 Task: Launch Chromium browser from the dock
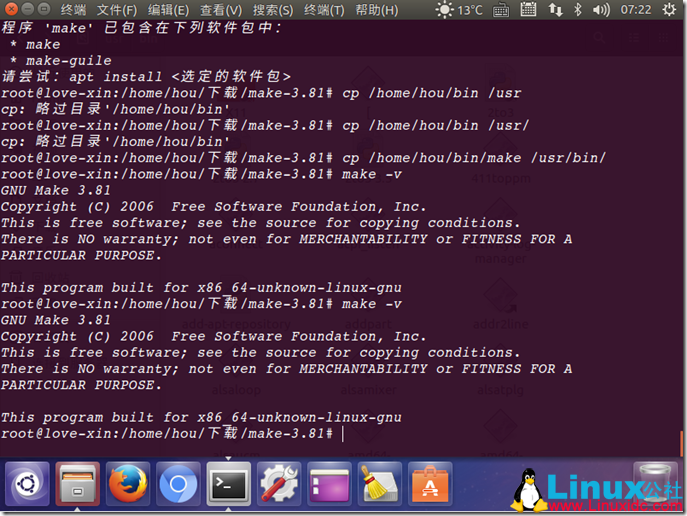coord(178,484)
